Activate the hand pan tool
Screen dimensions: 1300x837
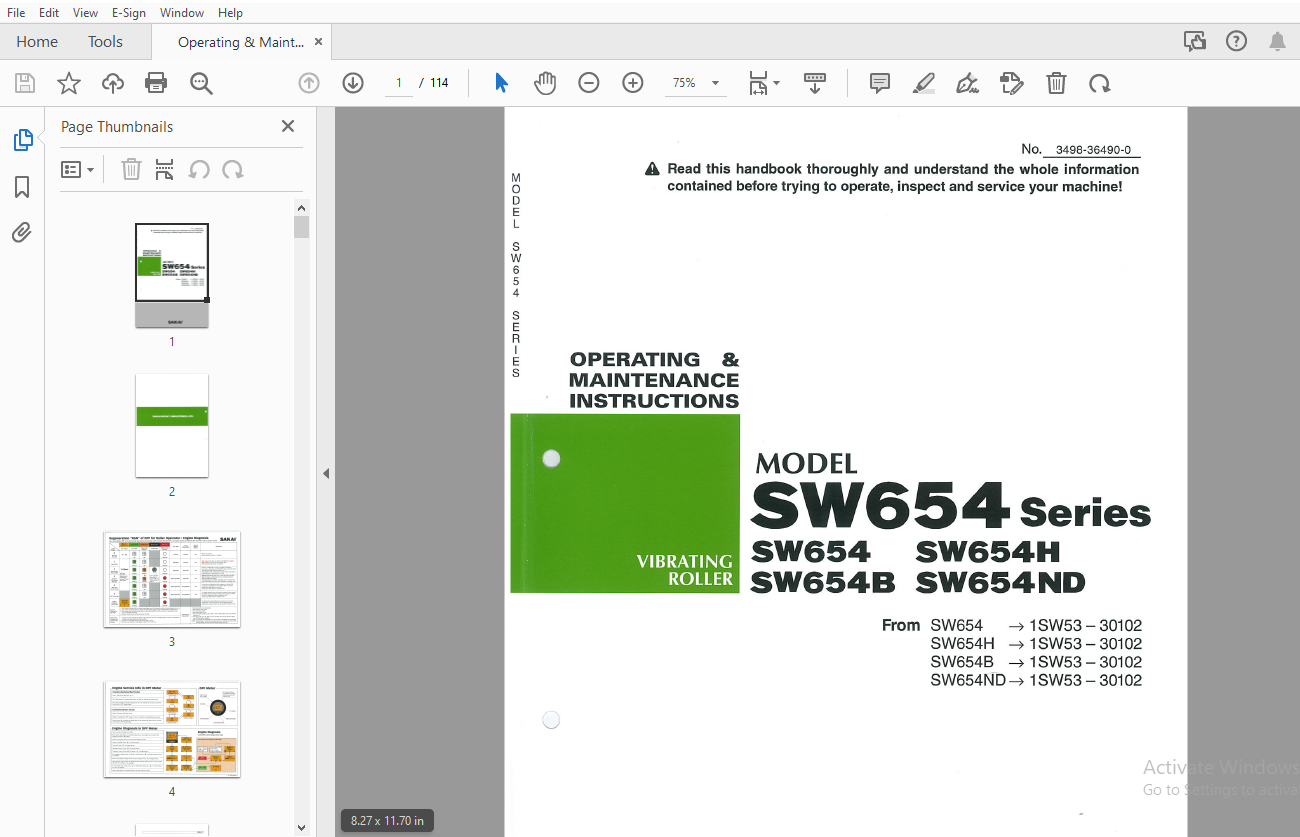[x=545, y=83]
